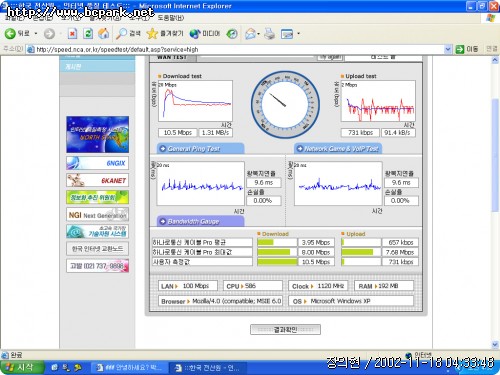Click the download speed value 10.5 Mbps
The width and height of the screenshot is (500, 375).
[x=178, y=133]
